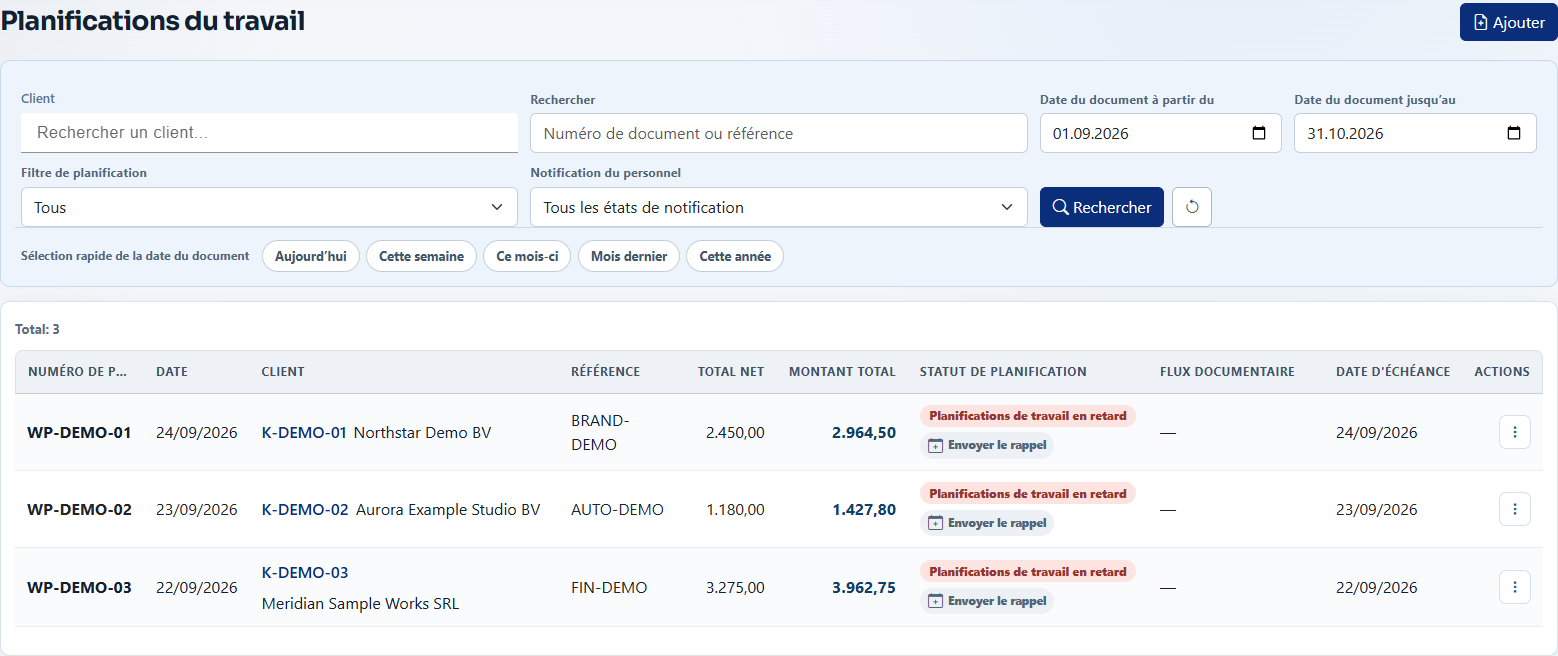Click the Référence column header
Viewport: 1558px width, 656px height.
pos(605,371)
